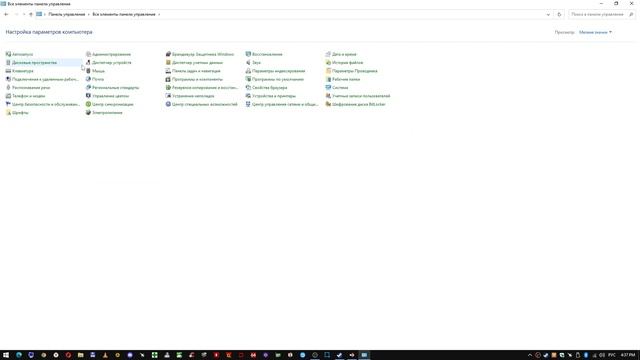Open the Телефон и модем icon
Screen dimensions: 640x360
(8, 96)
